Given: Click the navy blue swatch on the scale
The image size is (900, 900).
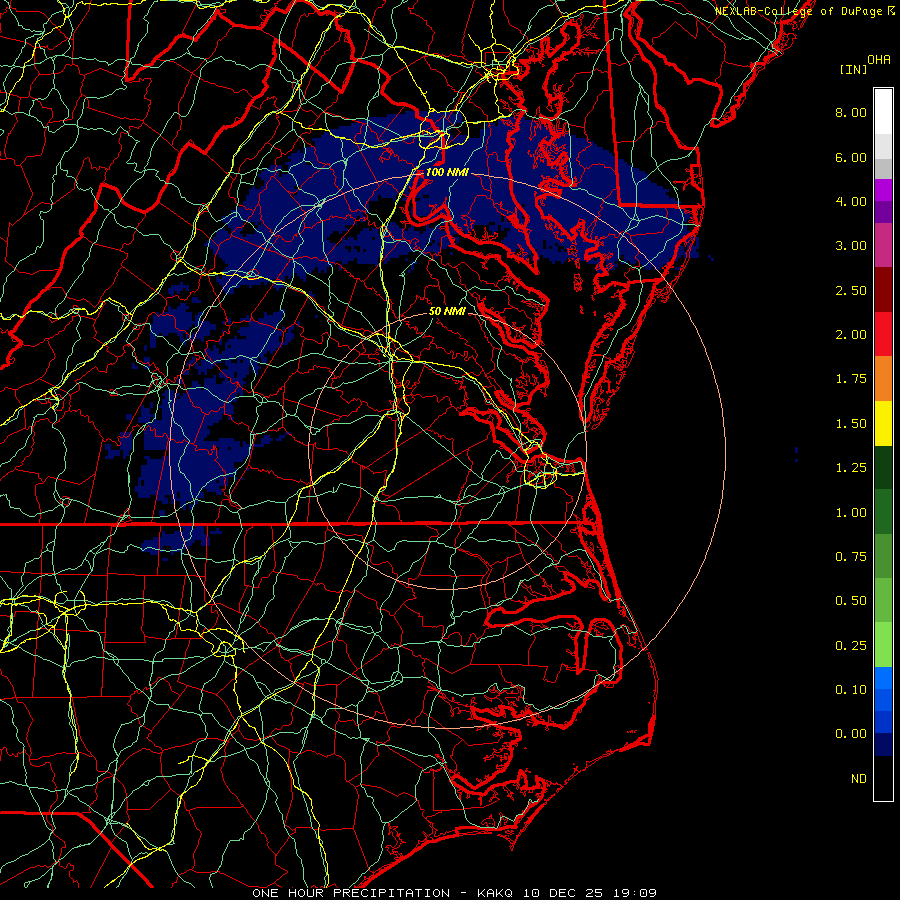Looking at the screenshot, I should click(x=883, y=745).
